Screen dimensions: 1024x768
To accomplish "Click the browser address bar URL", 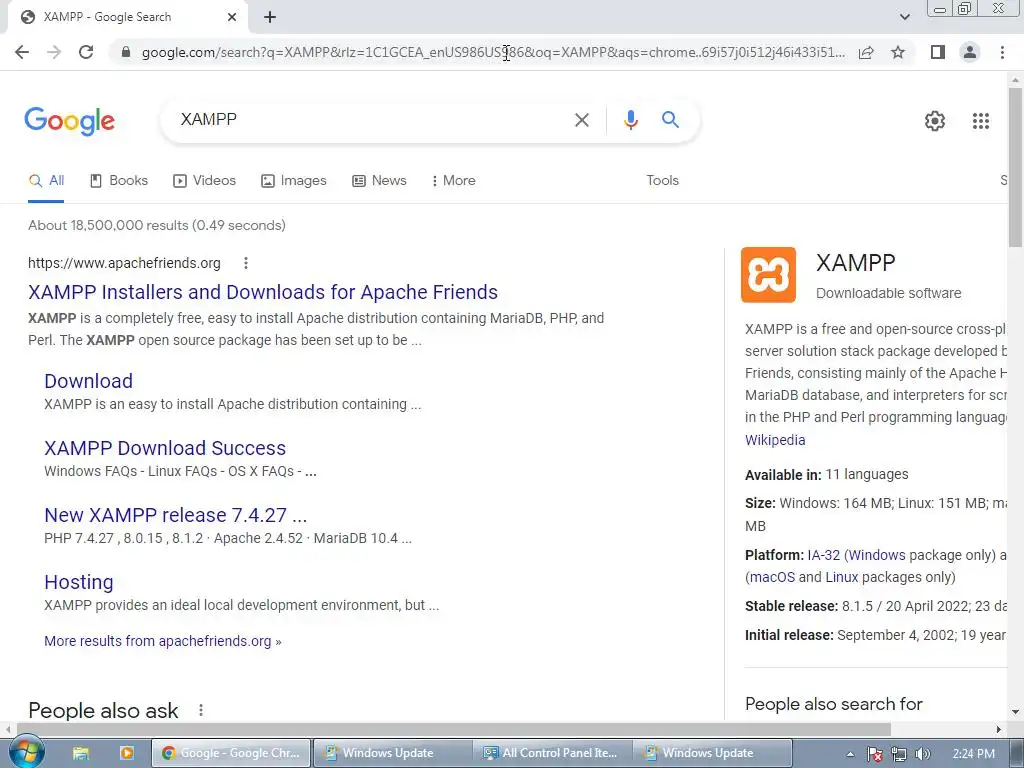I will [x=493, y=52].
